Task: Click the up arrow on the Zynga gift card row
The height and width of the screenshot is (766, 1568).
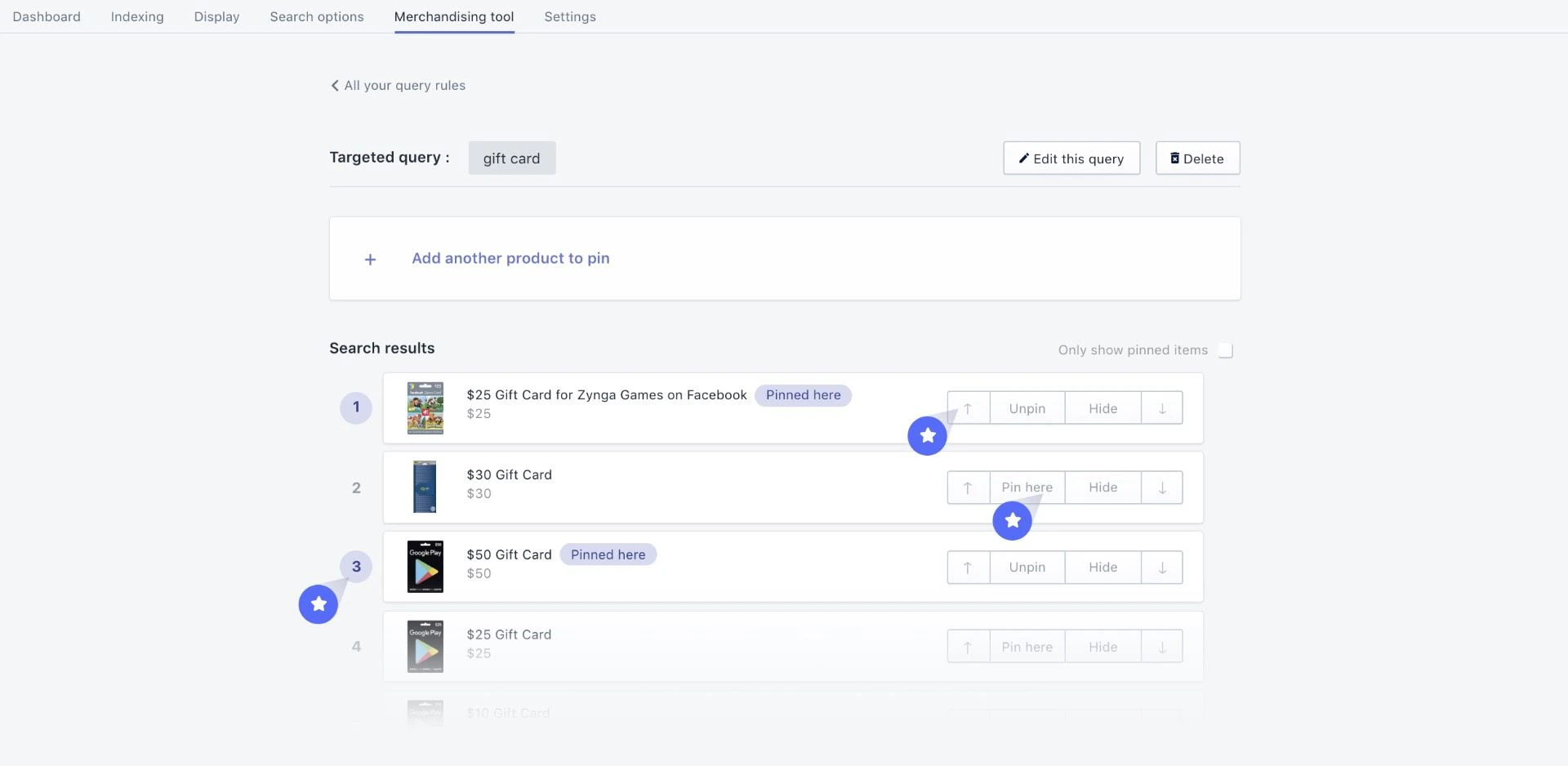Action: click(x=968, y=407)
